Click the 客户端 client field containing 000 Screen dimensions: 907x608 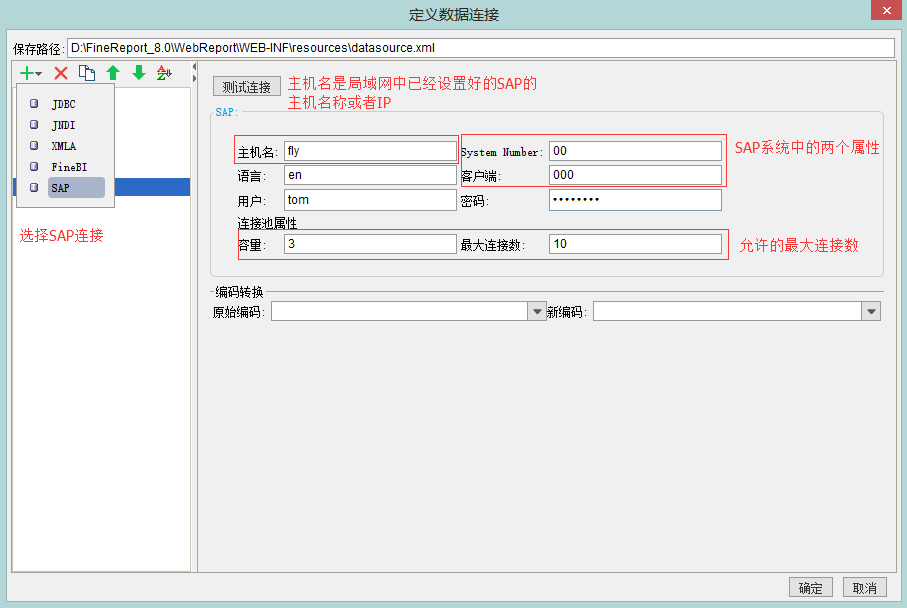tap(635, 175)
